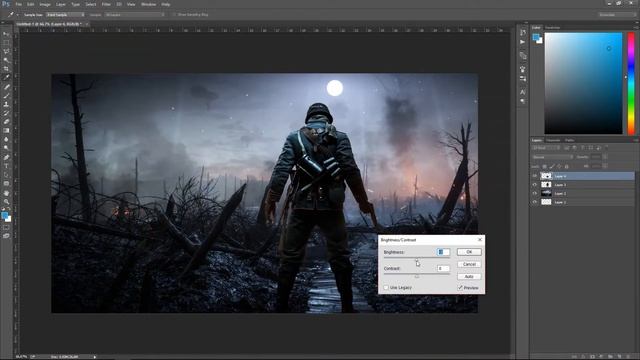Click the Brightness value input field
Viewport: 640px width, 360px height.
443,252
